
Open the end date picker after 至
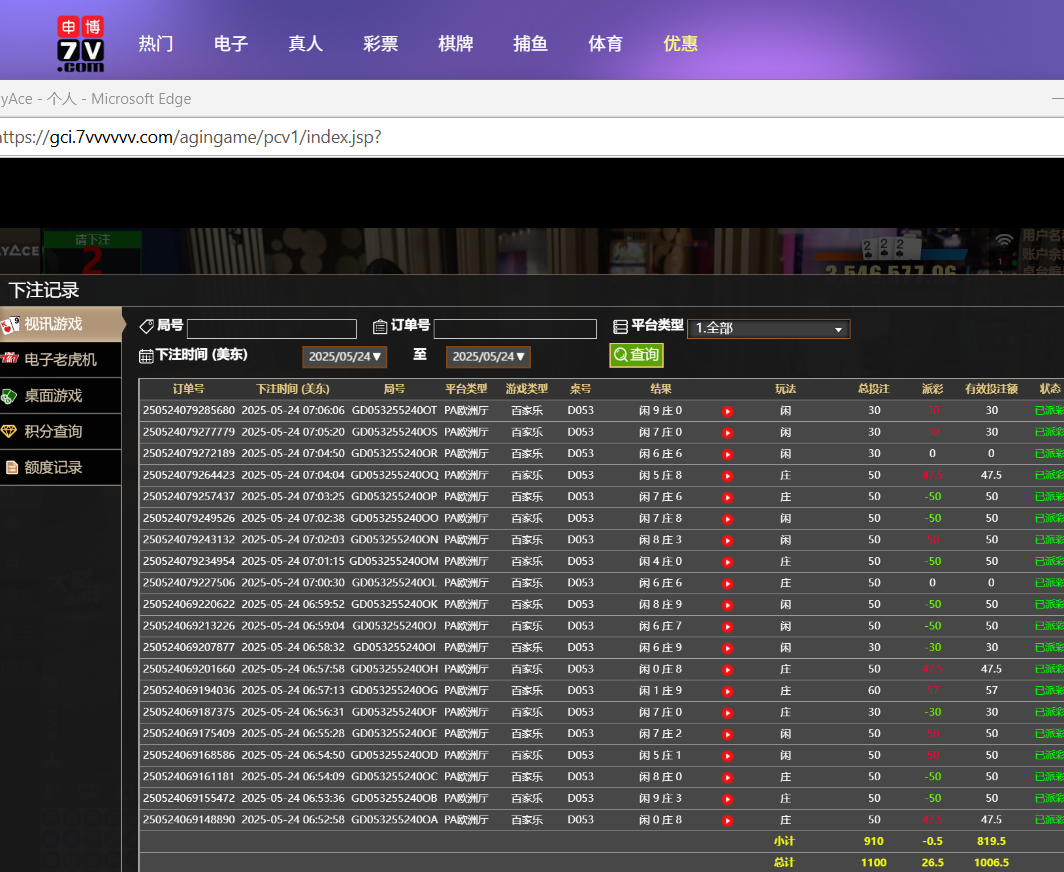click(x=488, y=357)
